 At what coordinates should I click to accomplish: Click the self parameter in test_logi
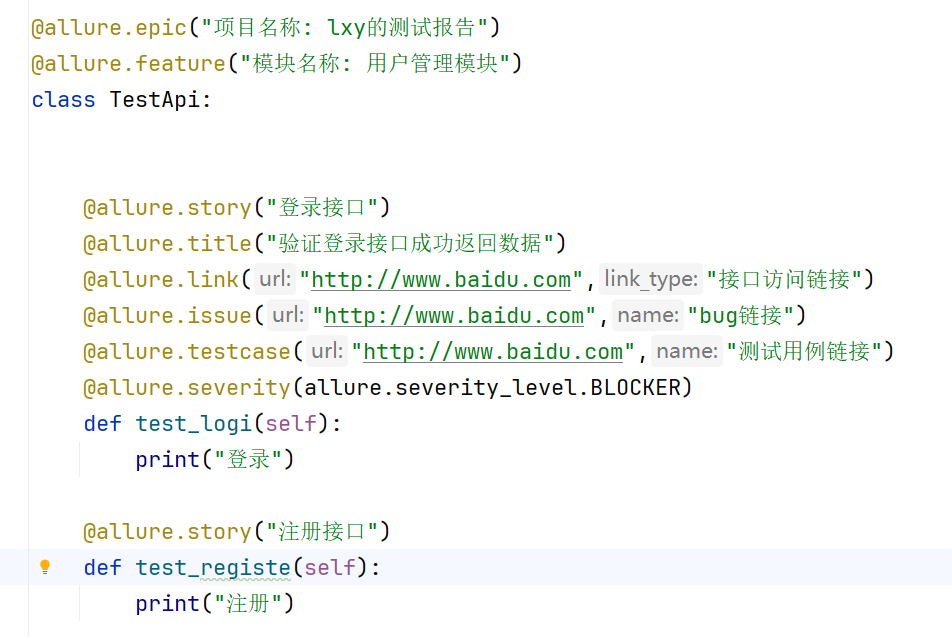click(x=291, y=423)
